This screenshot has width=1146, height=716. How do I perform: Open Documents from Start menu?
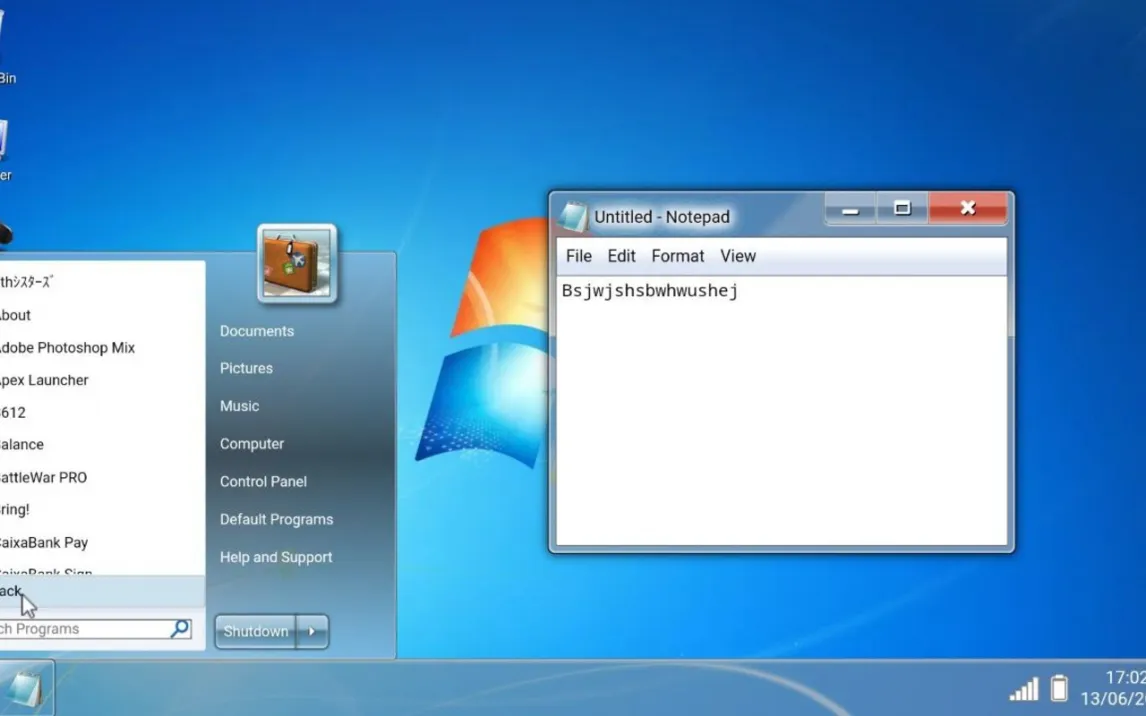(x=257, y=331)
